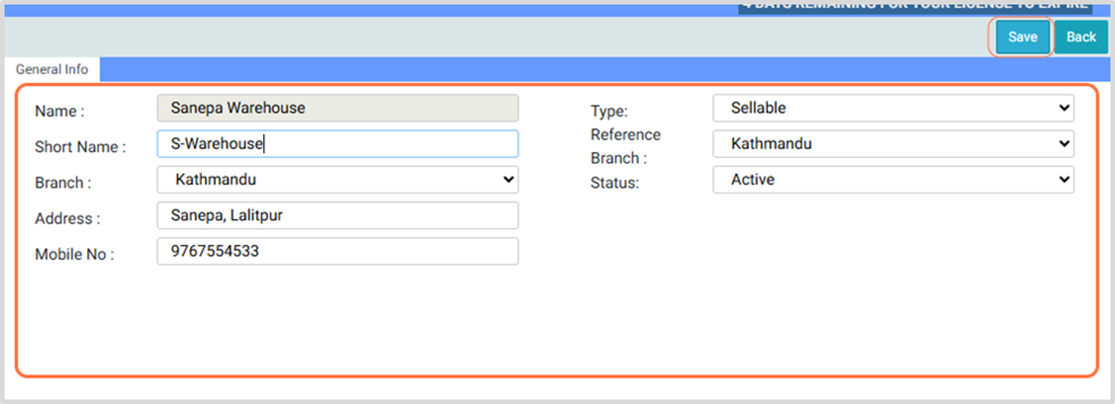Switch to the General Info tab
1115x404 pixels.
point(52,70)
